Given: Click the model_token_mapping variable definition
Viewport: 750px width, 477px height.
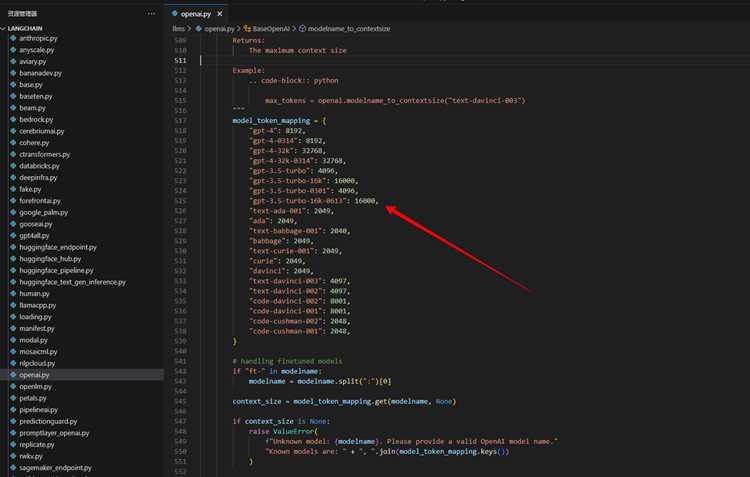Looking at the screenshot, I should coord(271,121).
